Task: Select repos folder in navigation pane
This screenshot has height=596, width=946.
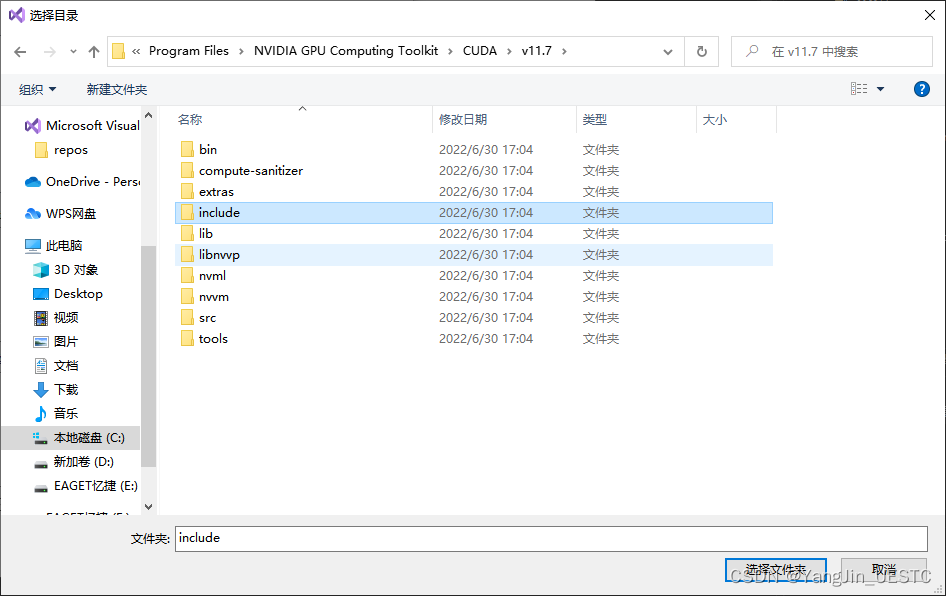Action: tap(62, 150)
